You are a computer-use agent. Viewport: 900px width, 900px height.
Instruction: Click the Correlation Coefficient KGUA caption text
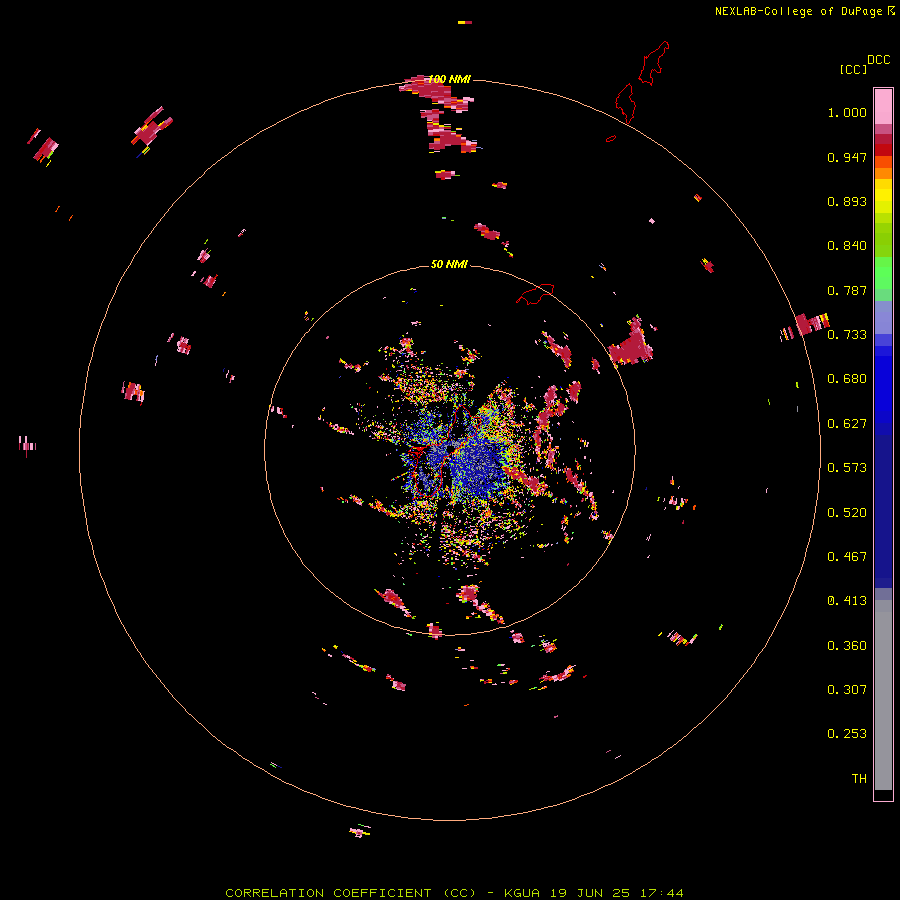(x=454, y=893)
